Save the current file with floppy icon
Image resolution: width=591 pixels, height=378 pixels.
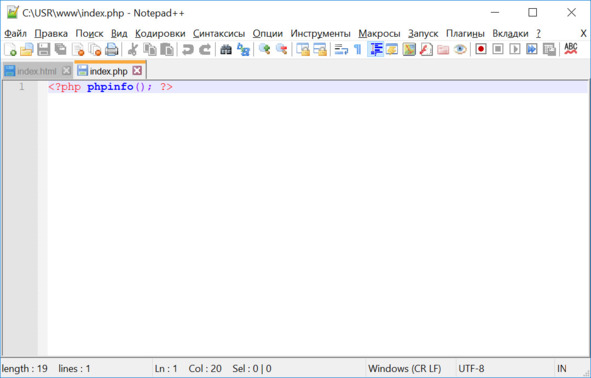pos(44,49)
